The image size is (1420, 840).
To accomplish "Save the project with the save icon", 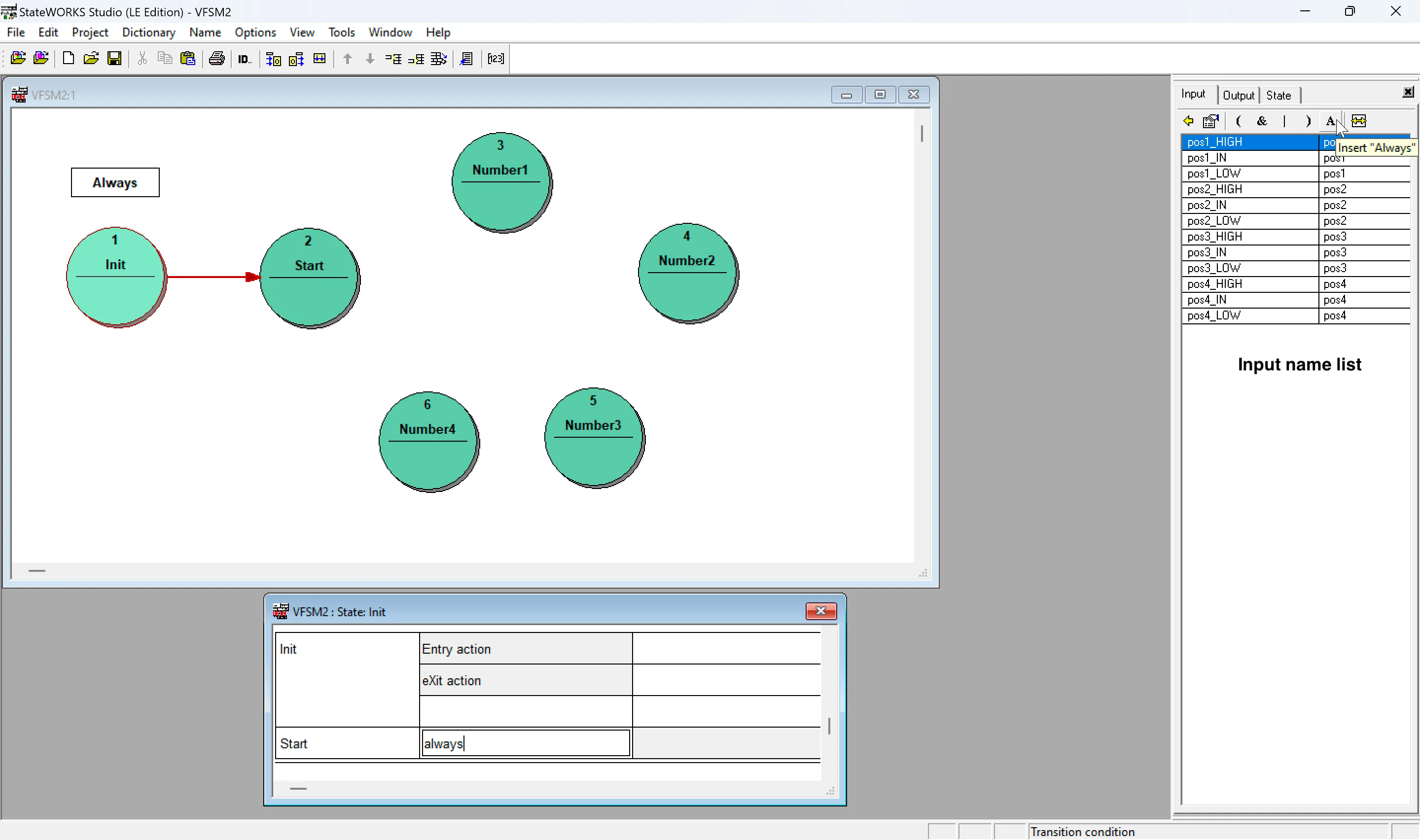I will tap(115, 58).
